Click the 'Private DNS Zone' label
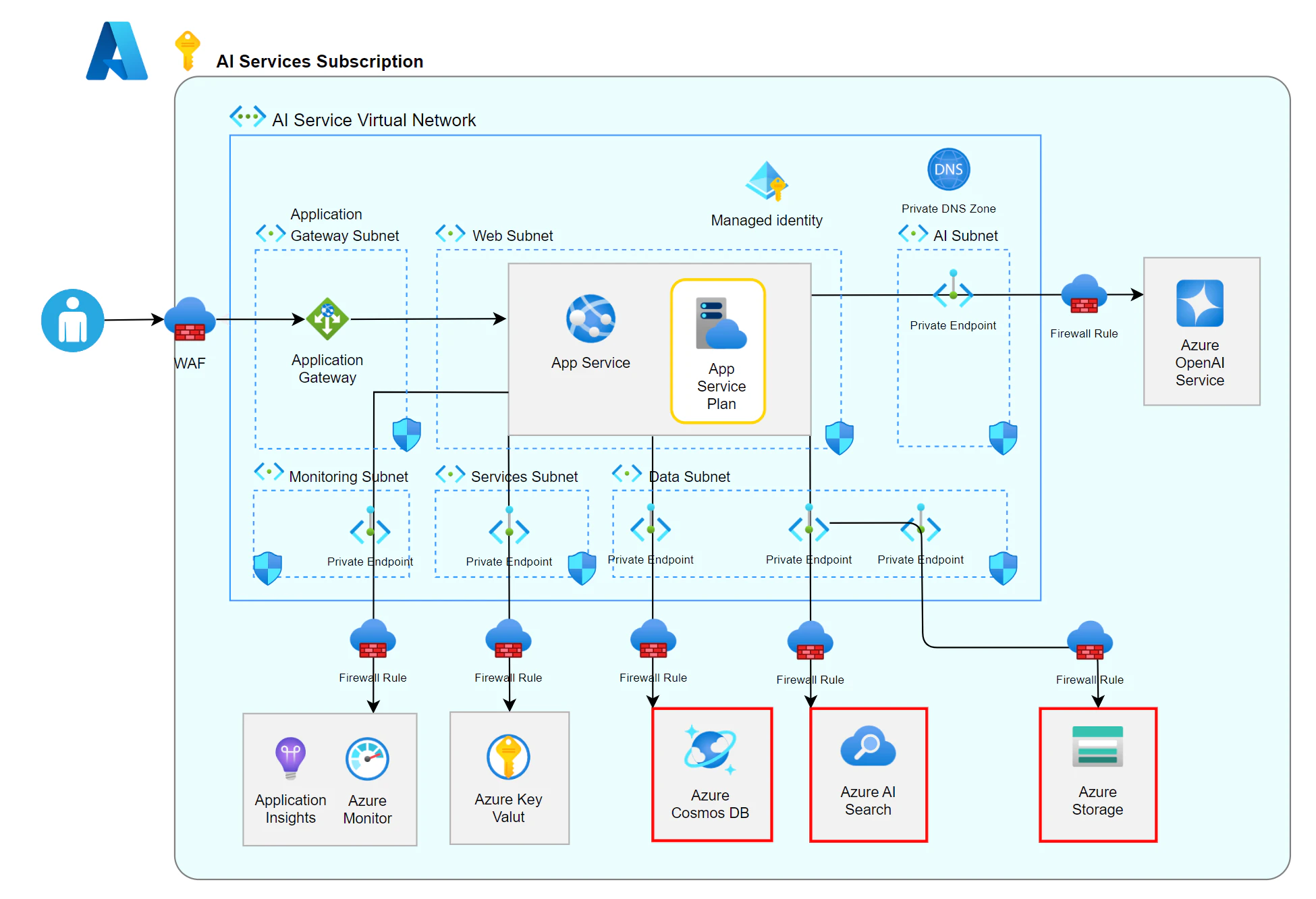 tap(949, 209)
